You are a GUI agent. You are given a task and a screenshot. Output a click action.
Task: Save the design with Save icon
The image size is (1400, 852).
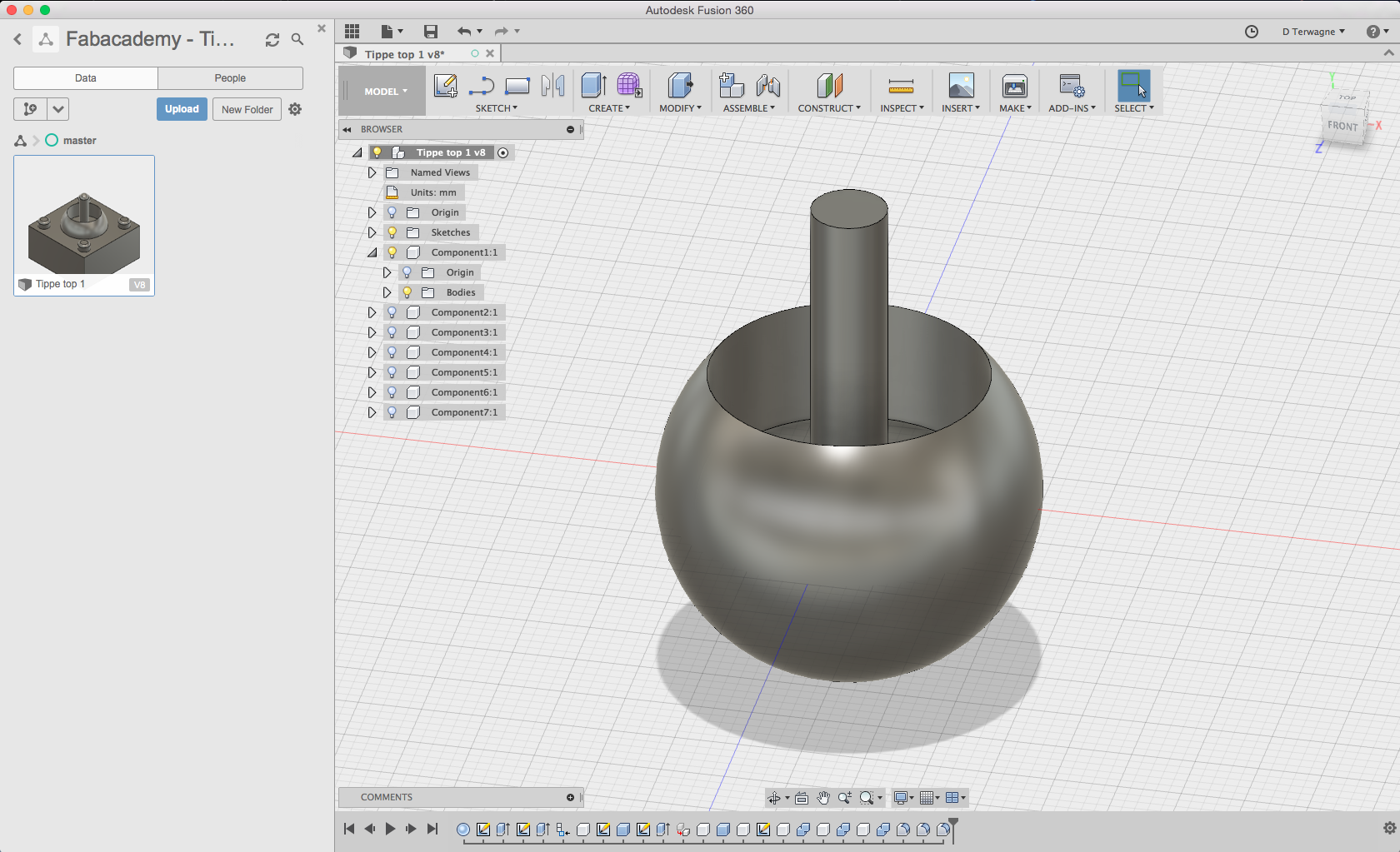pos(431,32)
